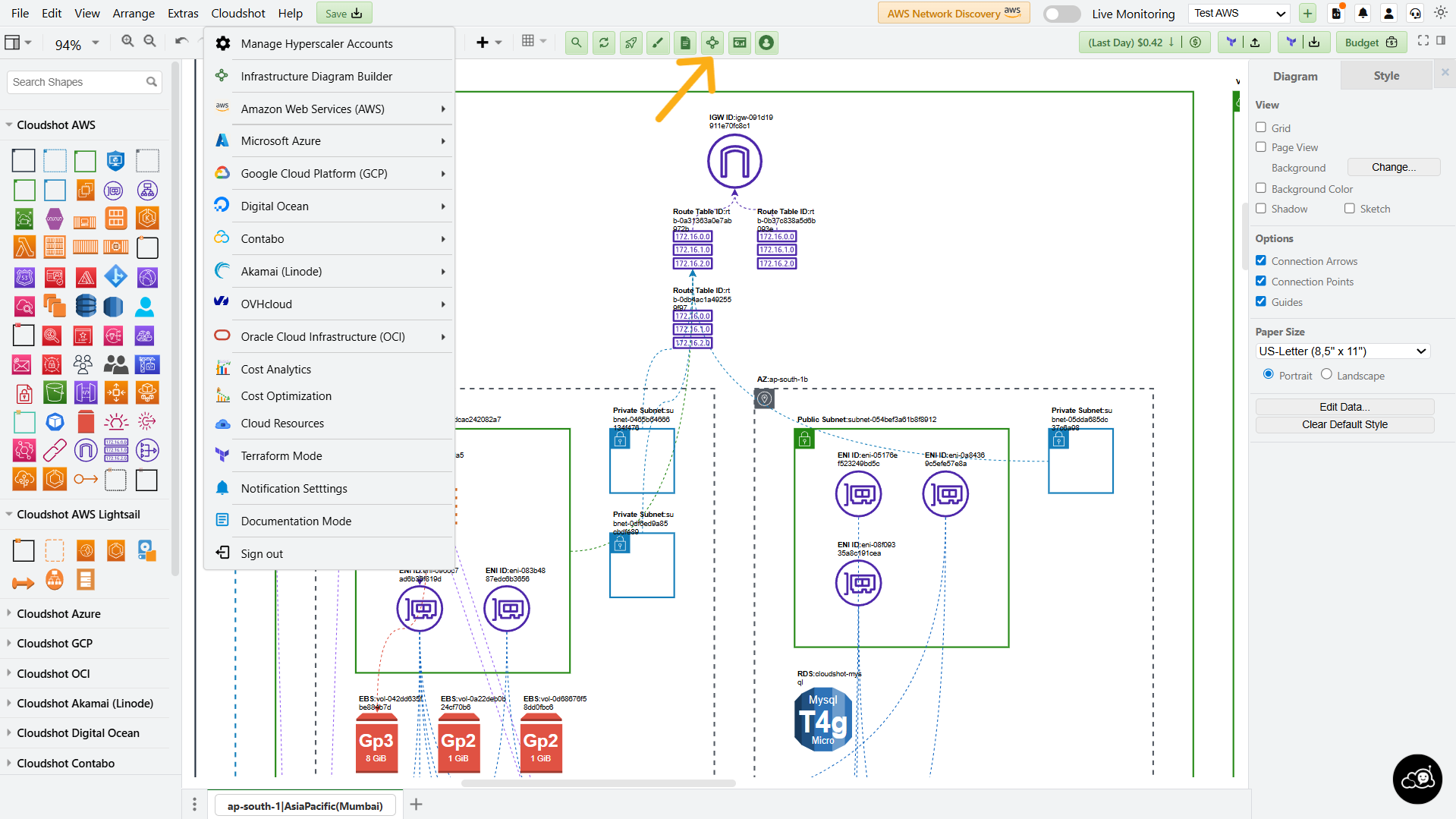Expand the Cloudshot GCP shape library
1456x819 pixels.
point(55,643)
